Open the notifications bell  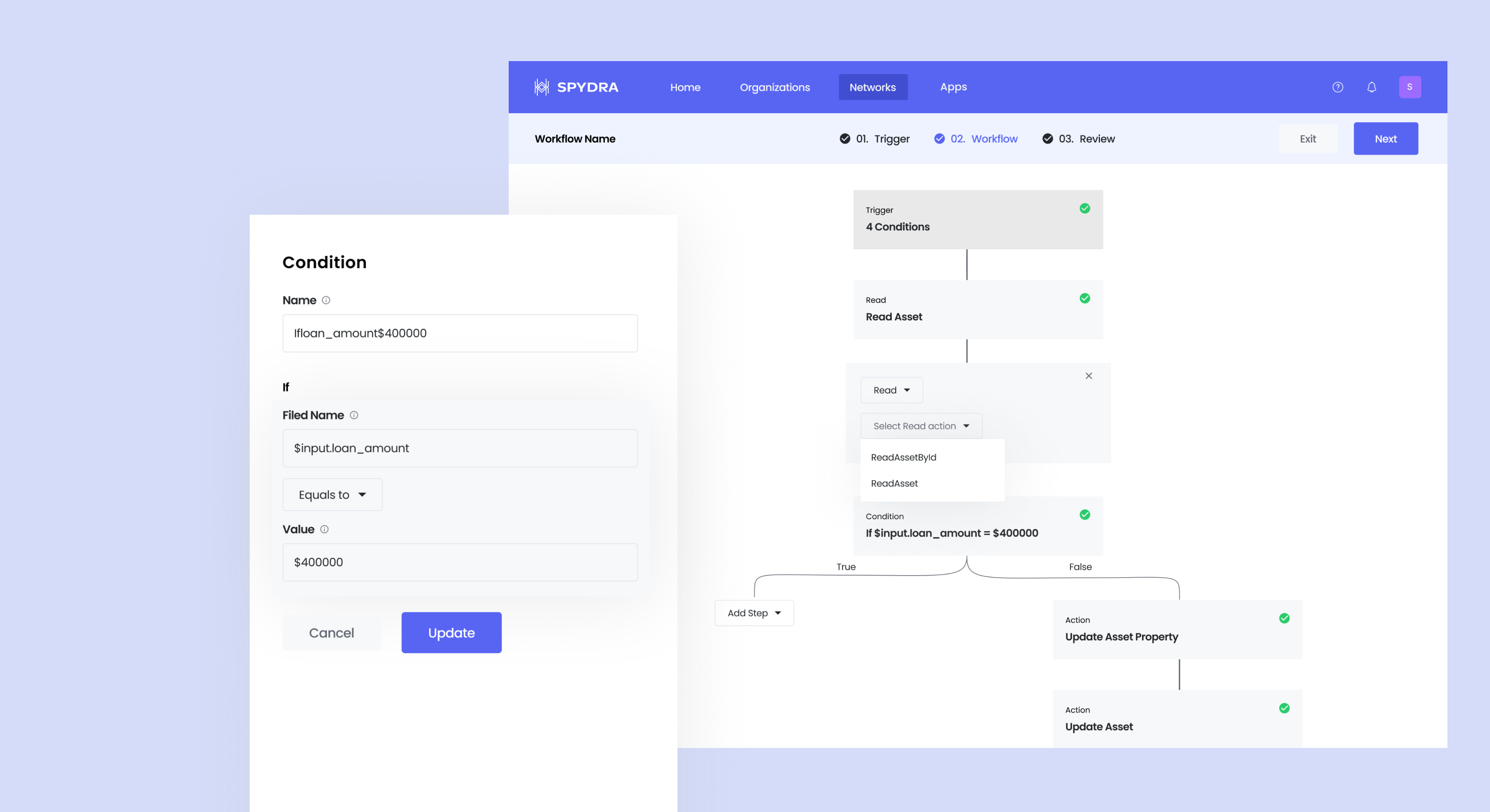[1371, 87]
